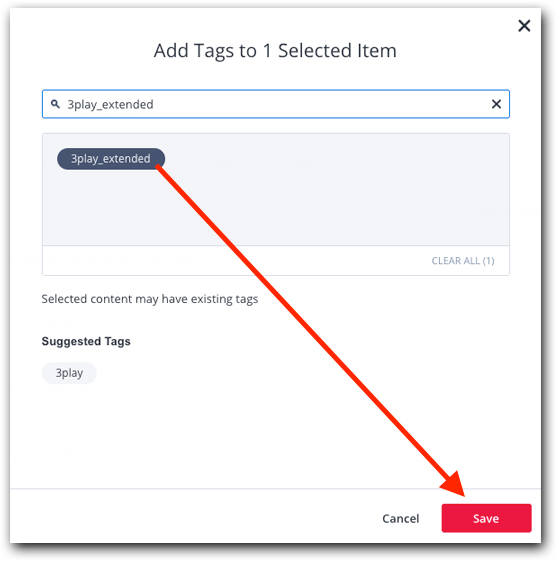Image resolution: width=557 pixels, height=561 pixels.
Task: Close the Add Tags dialog
Action: pos(524,26)
